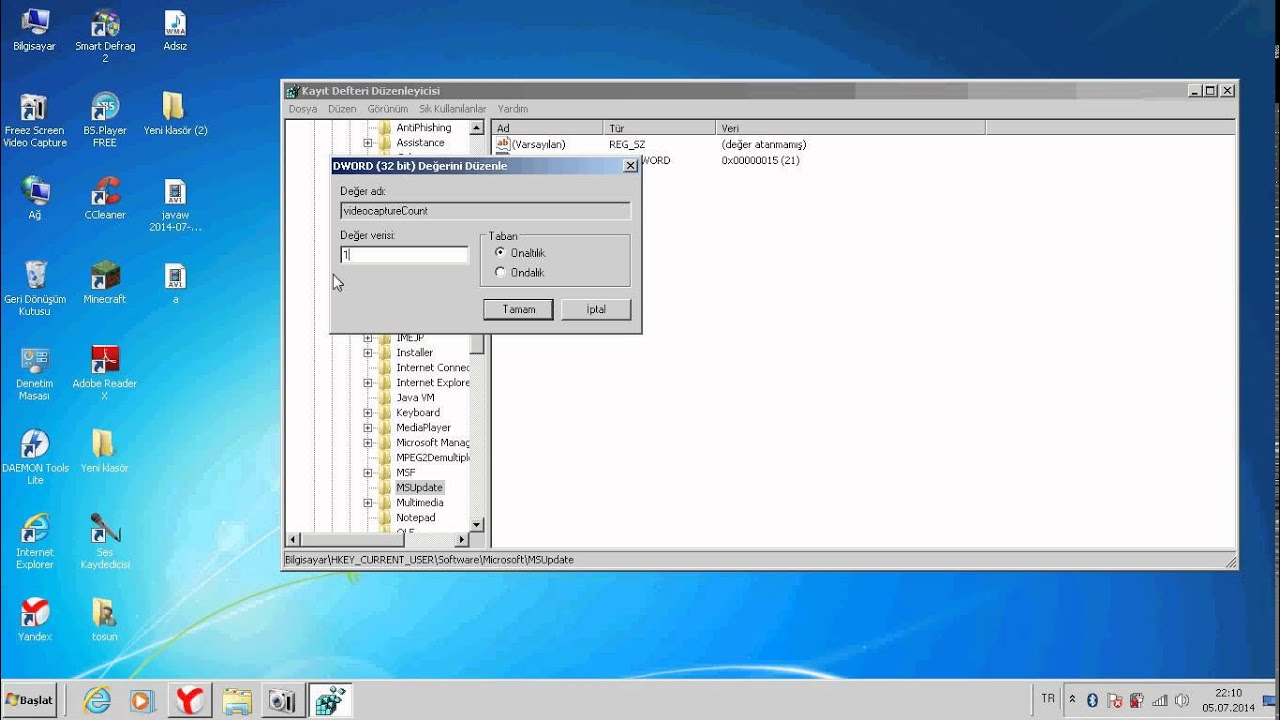
Task: Click Tamam to confirm the value
Action: (x=518, y=309)
